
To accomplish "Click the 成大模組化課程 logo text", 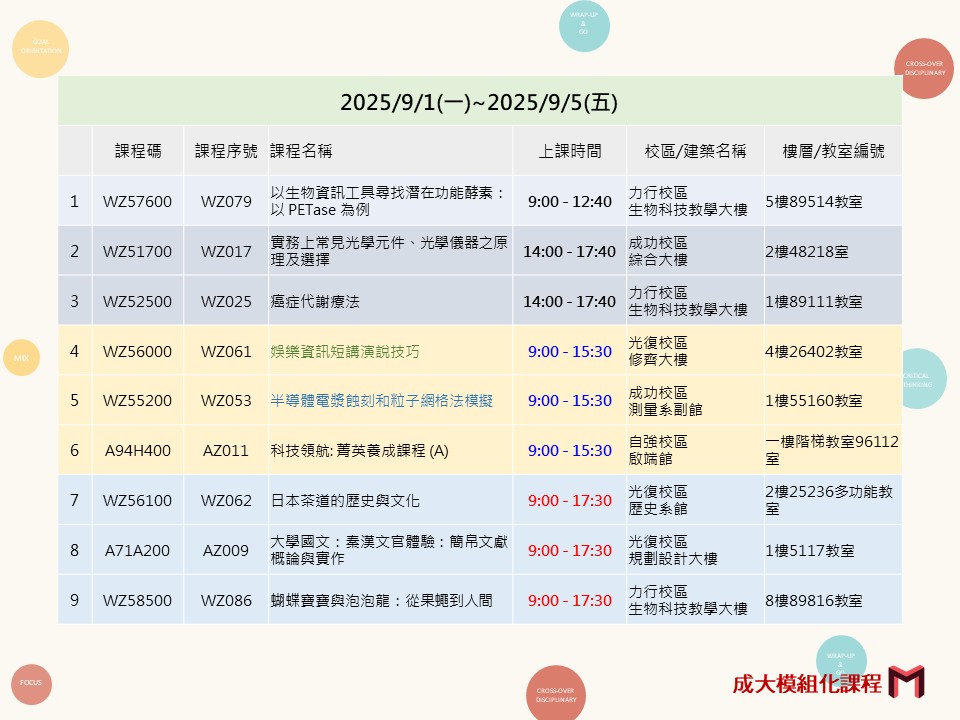I will (x=806, y=683).
